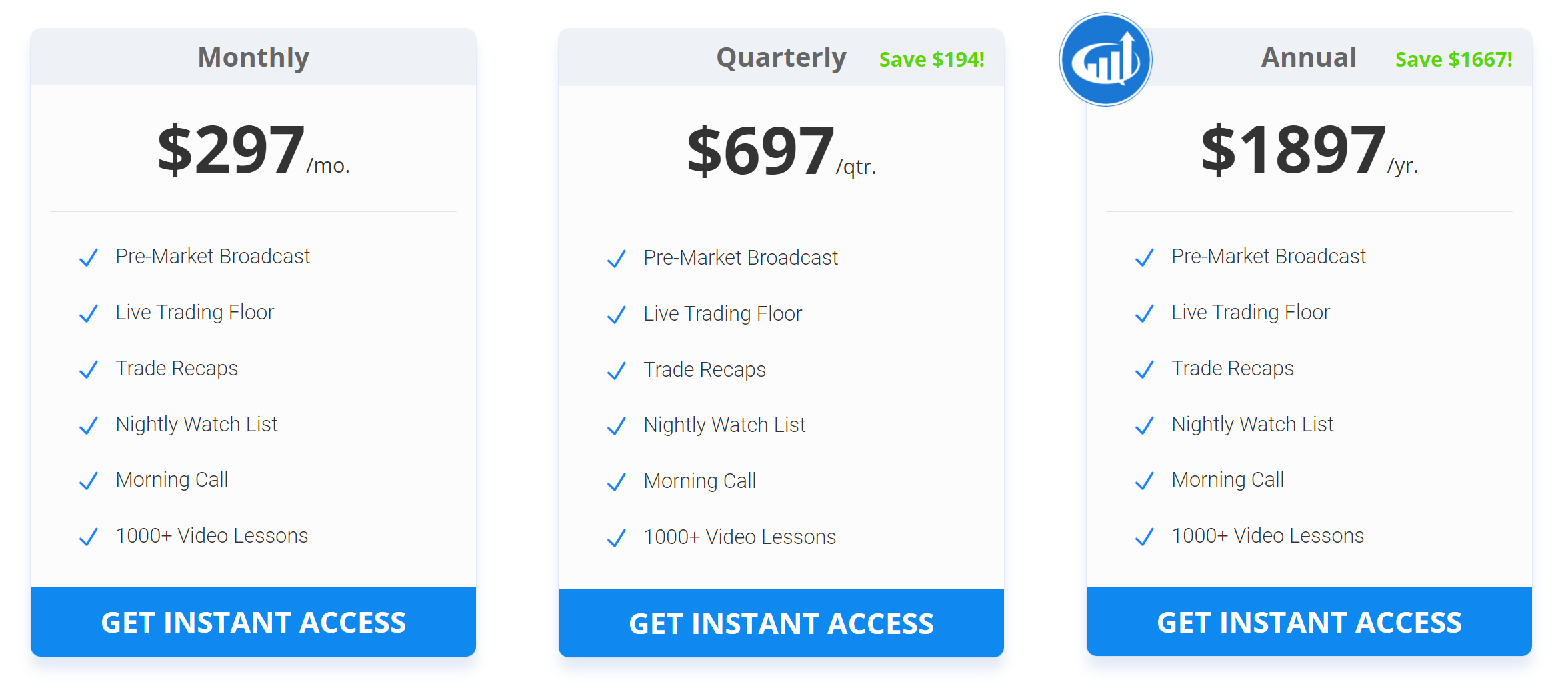The height and width of the screenshot is (692, 1568).
Task: Click checkmark beside Quarterly Morning Call
Action: point(617,482)
